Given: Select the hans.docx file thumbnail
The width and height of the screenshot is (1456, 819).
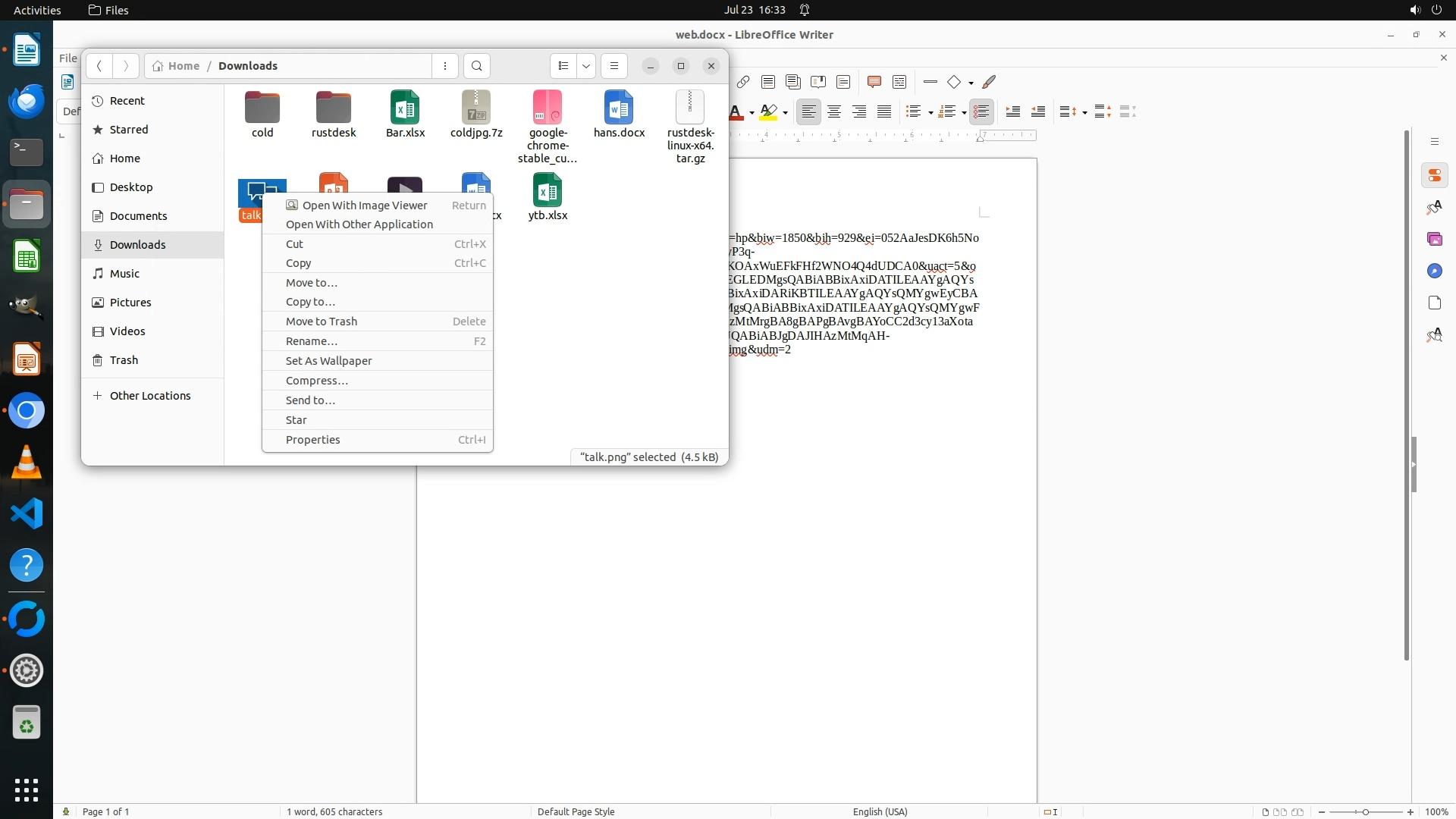Looking at the screenshot, I should coord(619,108).
